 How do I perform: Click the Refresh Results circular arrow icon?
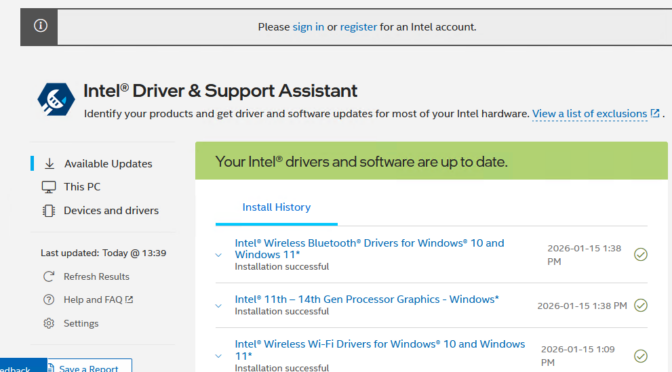(49, 277)
